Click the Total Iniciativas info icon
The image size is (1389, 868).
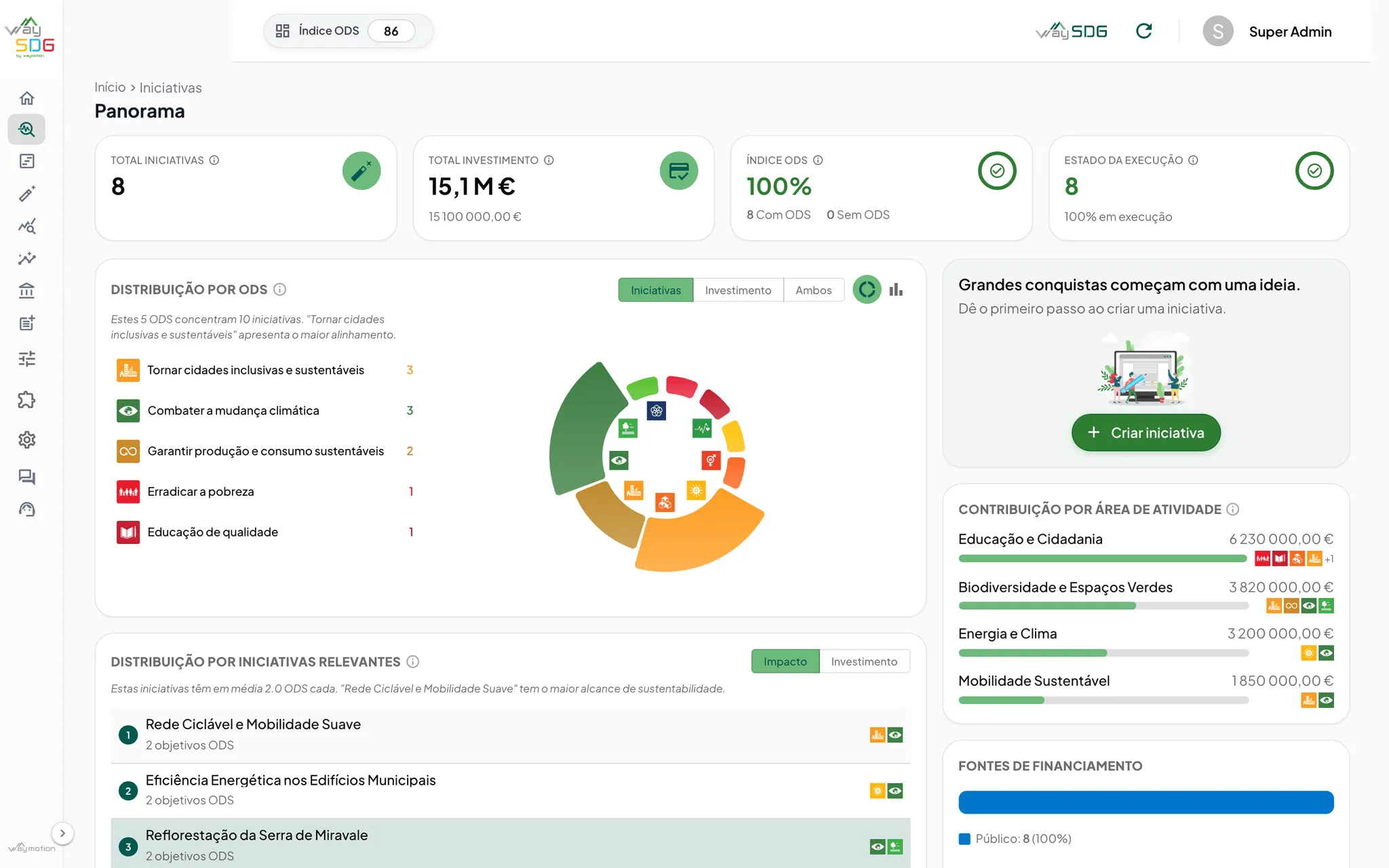coord(214,160)
